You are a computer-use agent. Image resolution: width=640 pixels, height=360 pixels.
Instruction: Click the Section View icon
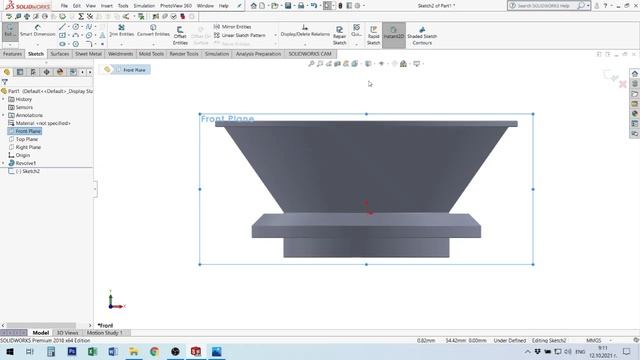pyautogui.click(x=338, y=64)
